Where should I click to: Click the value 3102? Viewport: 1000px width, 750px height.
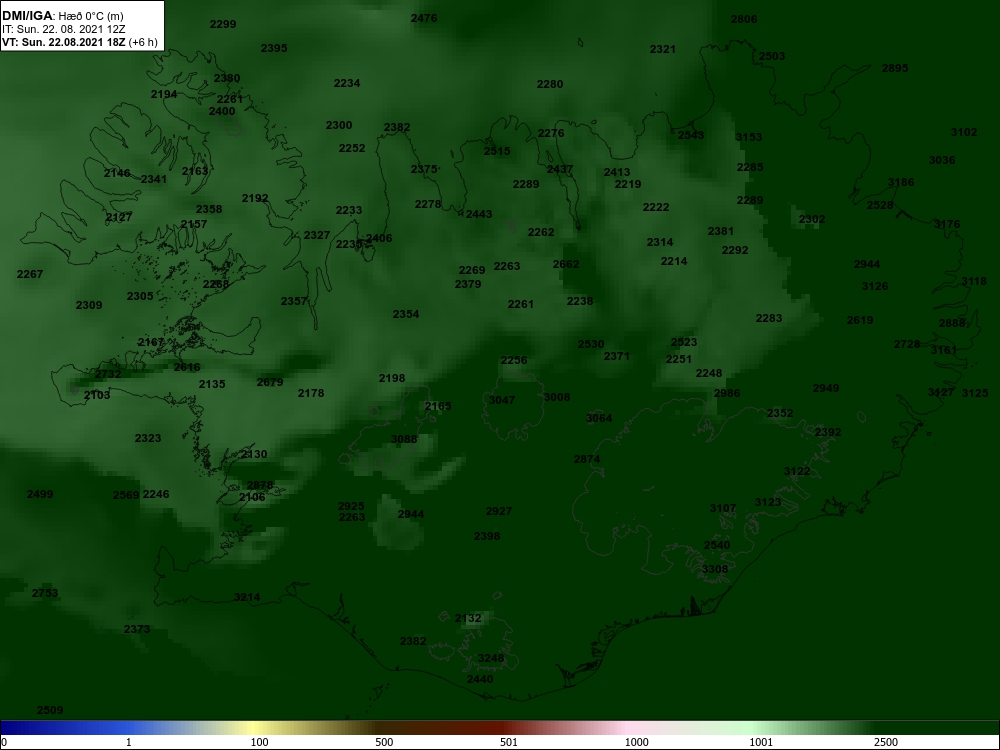(964, 132)
